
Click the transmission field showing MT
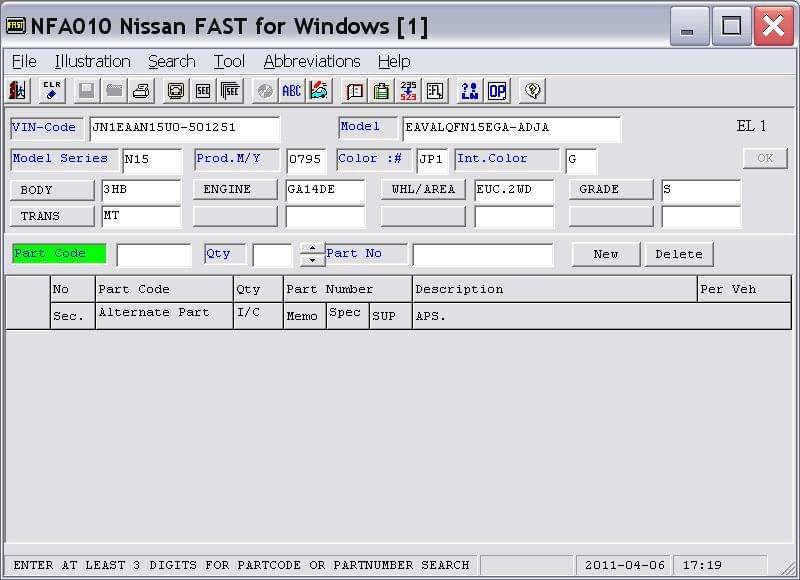pyautogui.click(x=141, y=216)
